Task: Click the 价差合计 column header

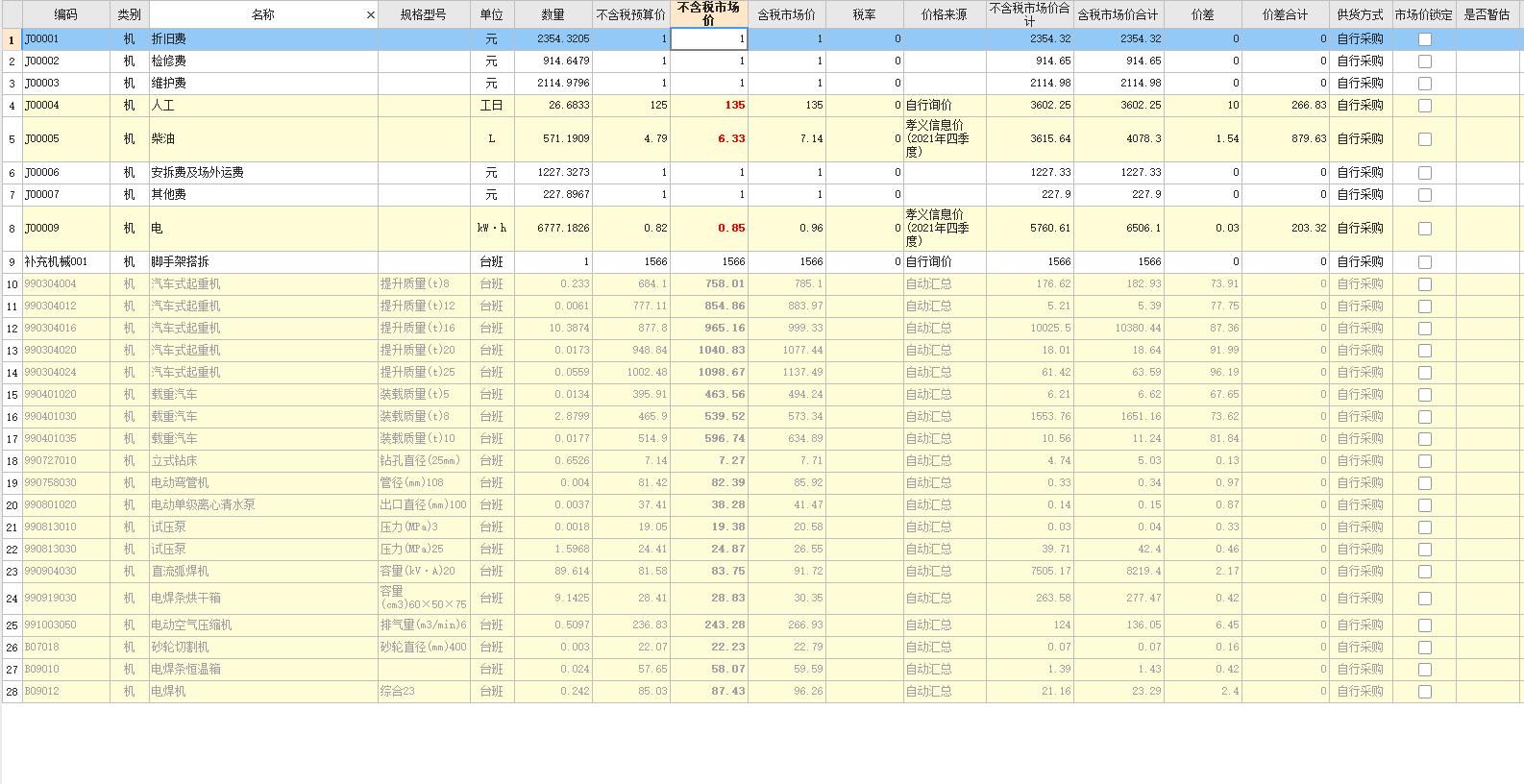Action: pyautogui.click(x=1286, y=14)
